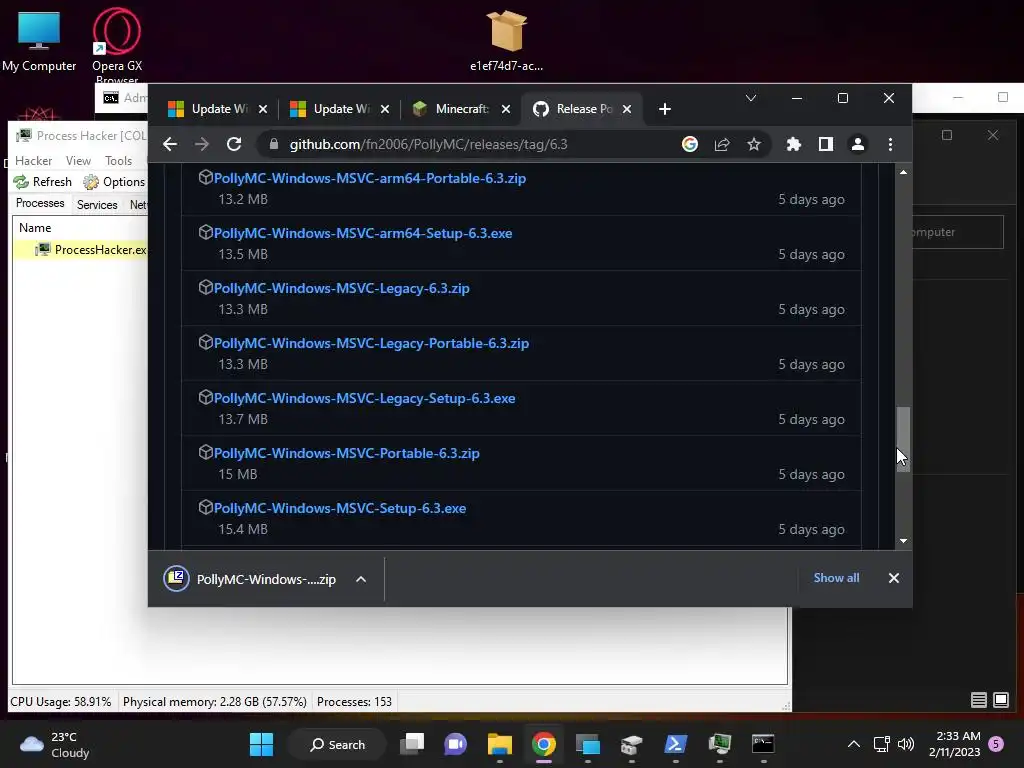Screen dimensions: 1024x768
Task: Sort by the Name column header
Action: coord(35,227)
